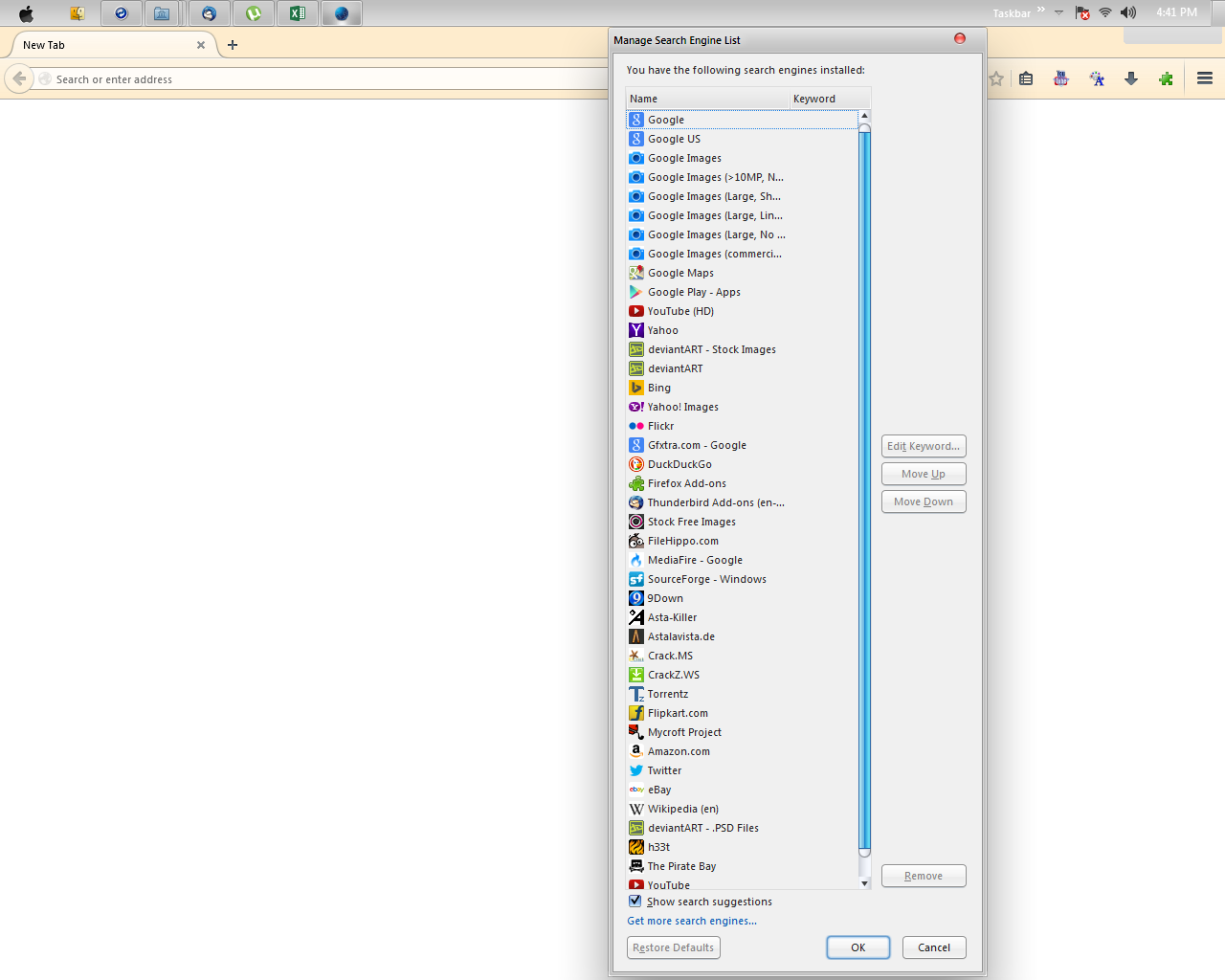1225x980 pixels.
Task: Click the Move Up button
Action: pyautogui.click(x=924, y=474)
